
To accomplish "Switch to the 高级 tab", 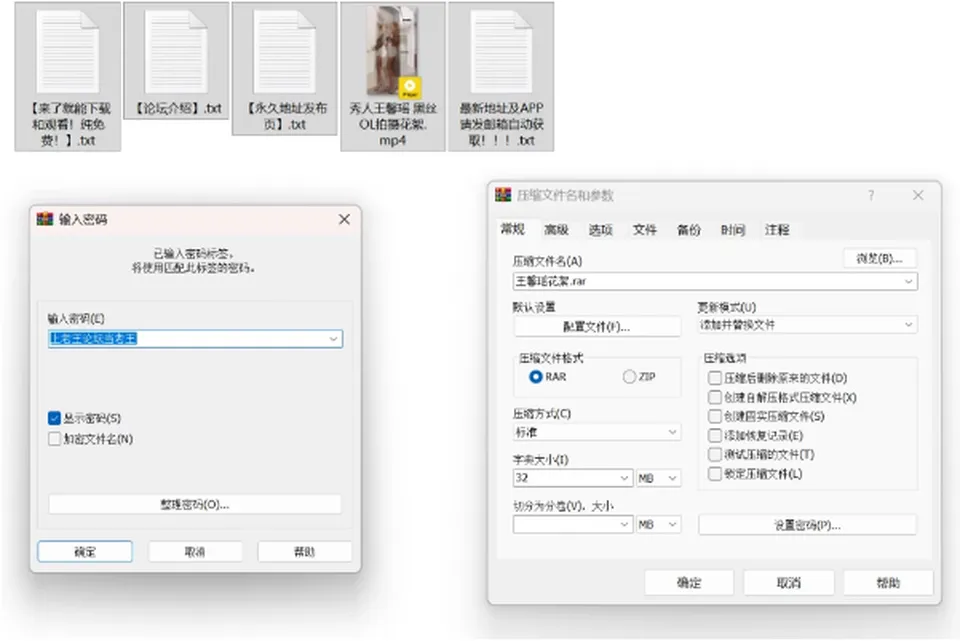I will [x=557, y=230].
